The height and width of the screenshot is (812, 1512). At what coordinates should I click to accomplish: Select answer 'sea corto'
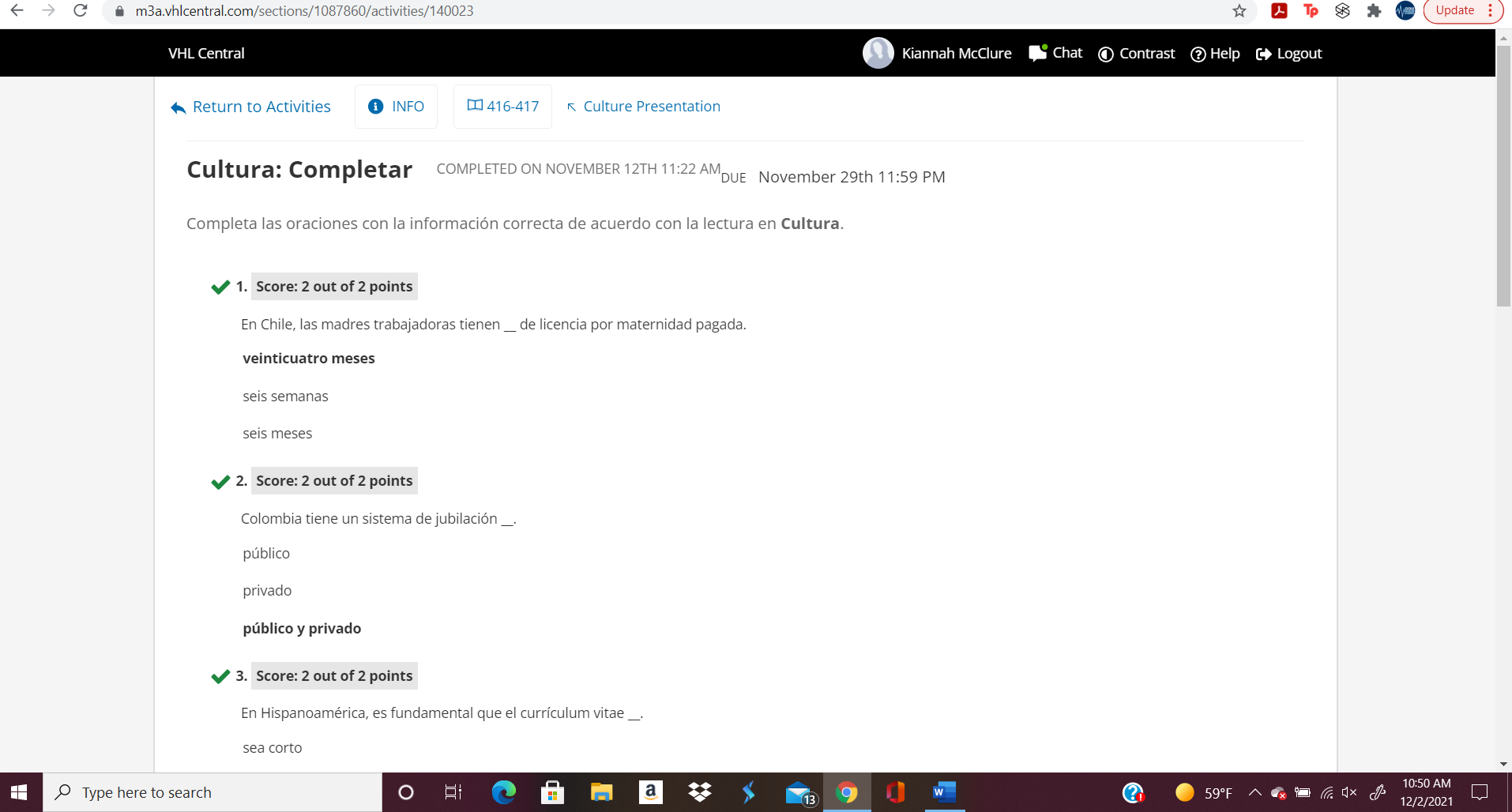pyautogui.click(x=273, y=747)
